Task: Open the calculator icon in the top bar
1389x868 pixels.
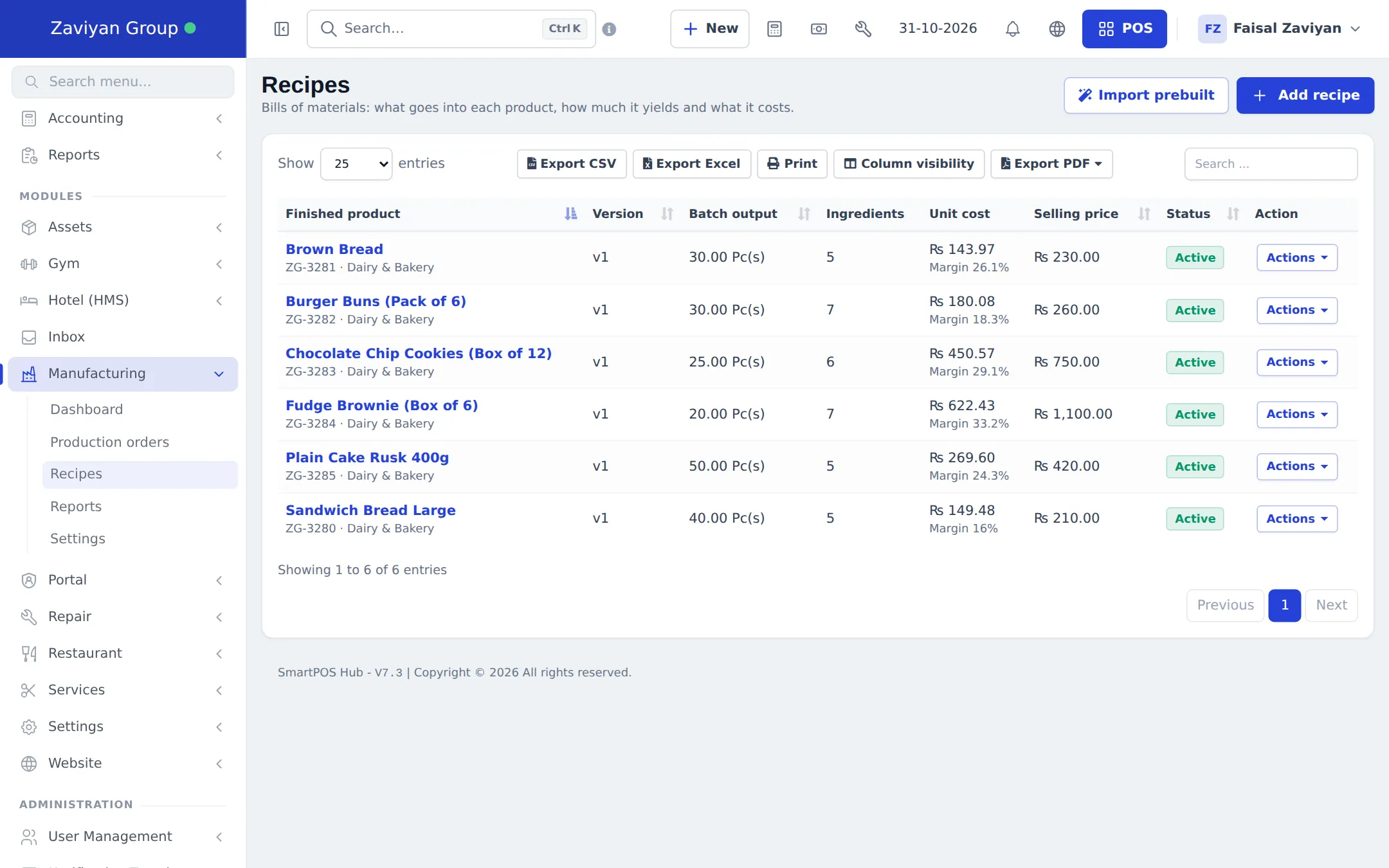Action: pyautogui.click(x=774, y=29)
